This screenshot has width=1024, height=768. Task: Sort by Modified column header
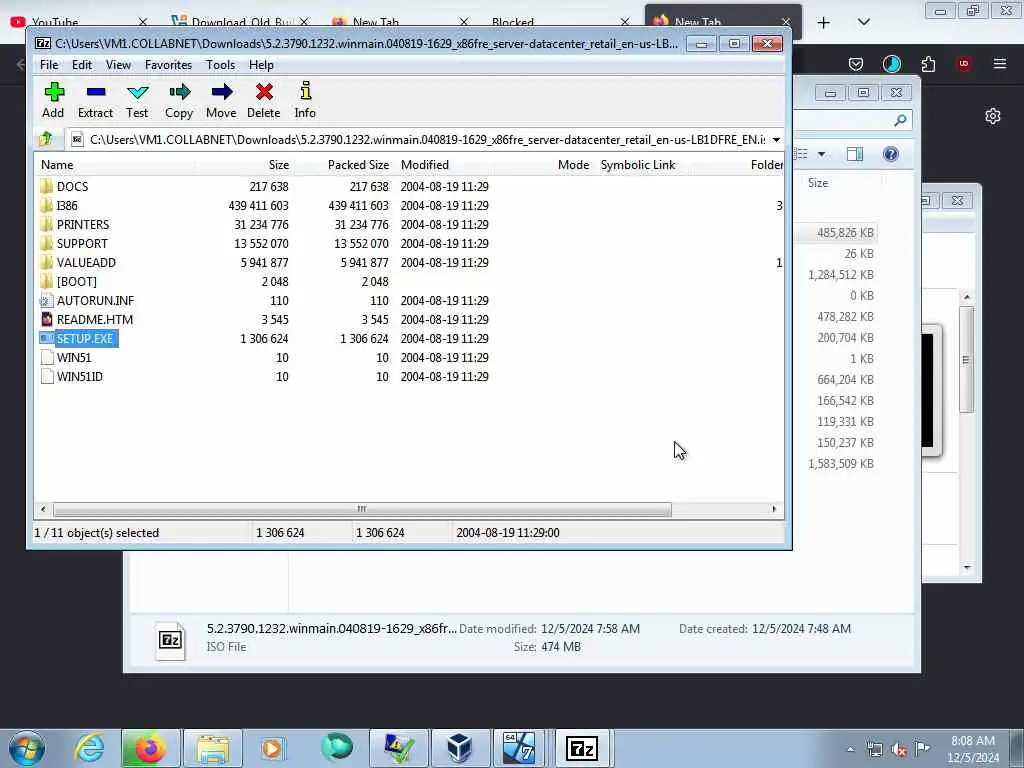[424, 165]
